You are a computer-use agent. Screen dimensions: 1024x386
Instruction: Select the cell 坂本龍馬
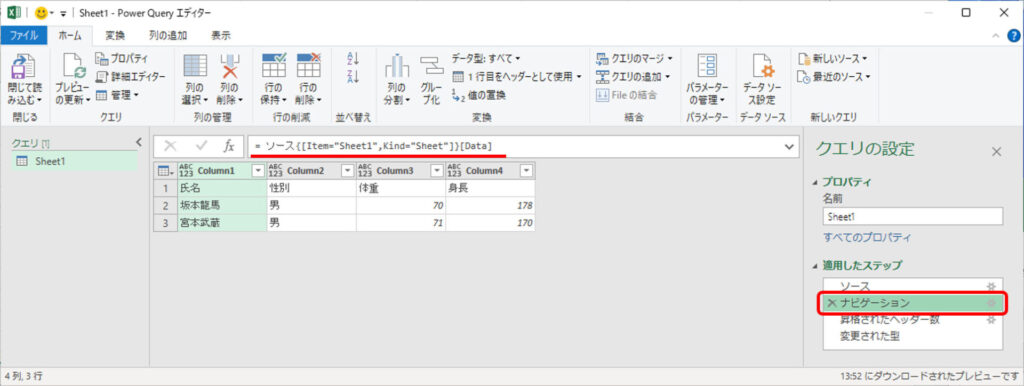click(x=222, y=205)
